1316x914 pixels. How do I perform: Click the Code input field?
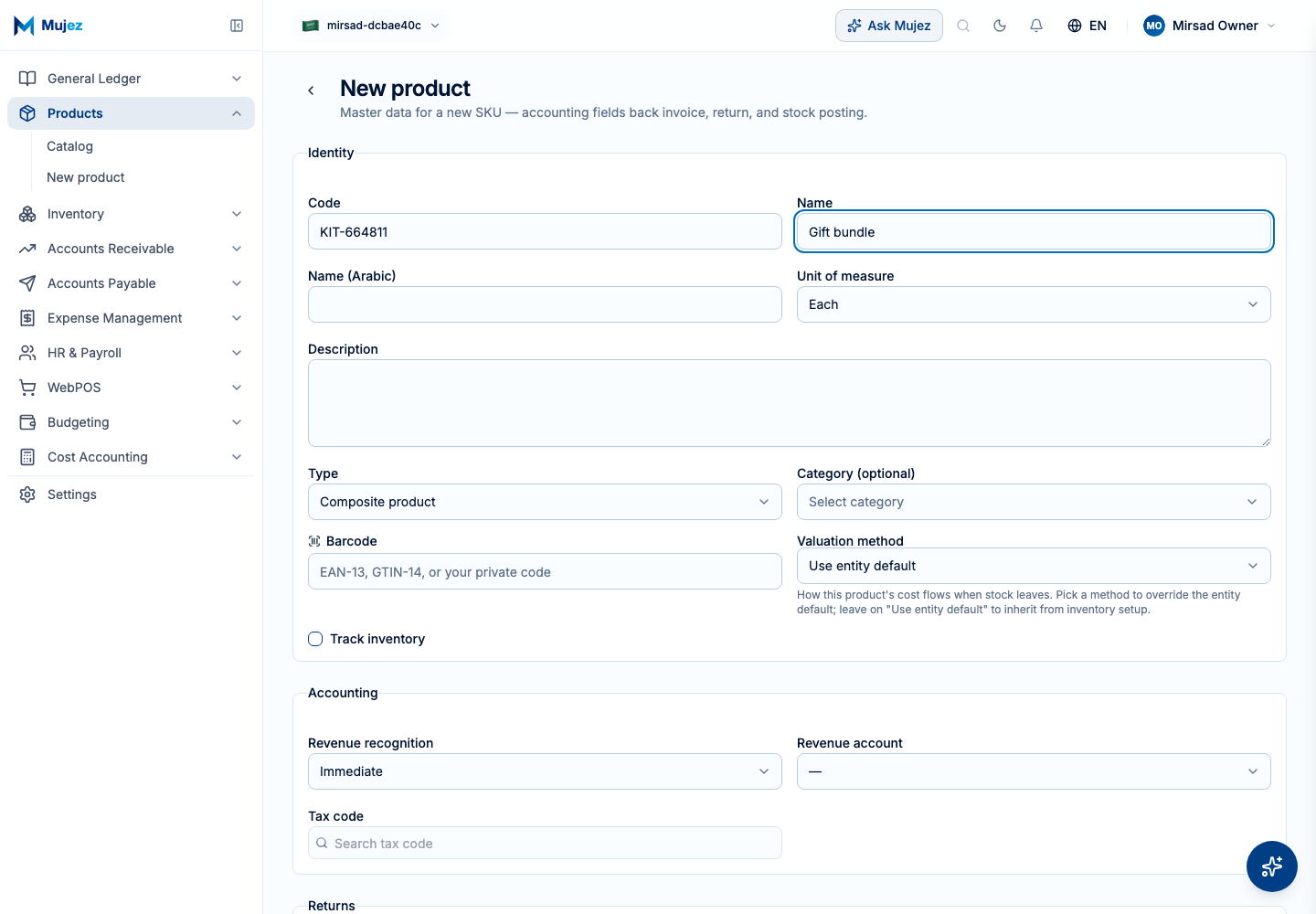pos(545,231)
